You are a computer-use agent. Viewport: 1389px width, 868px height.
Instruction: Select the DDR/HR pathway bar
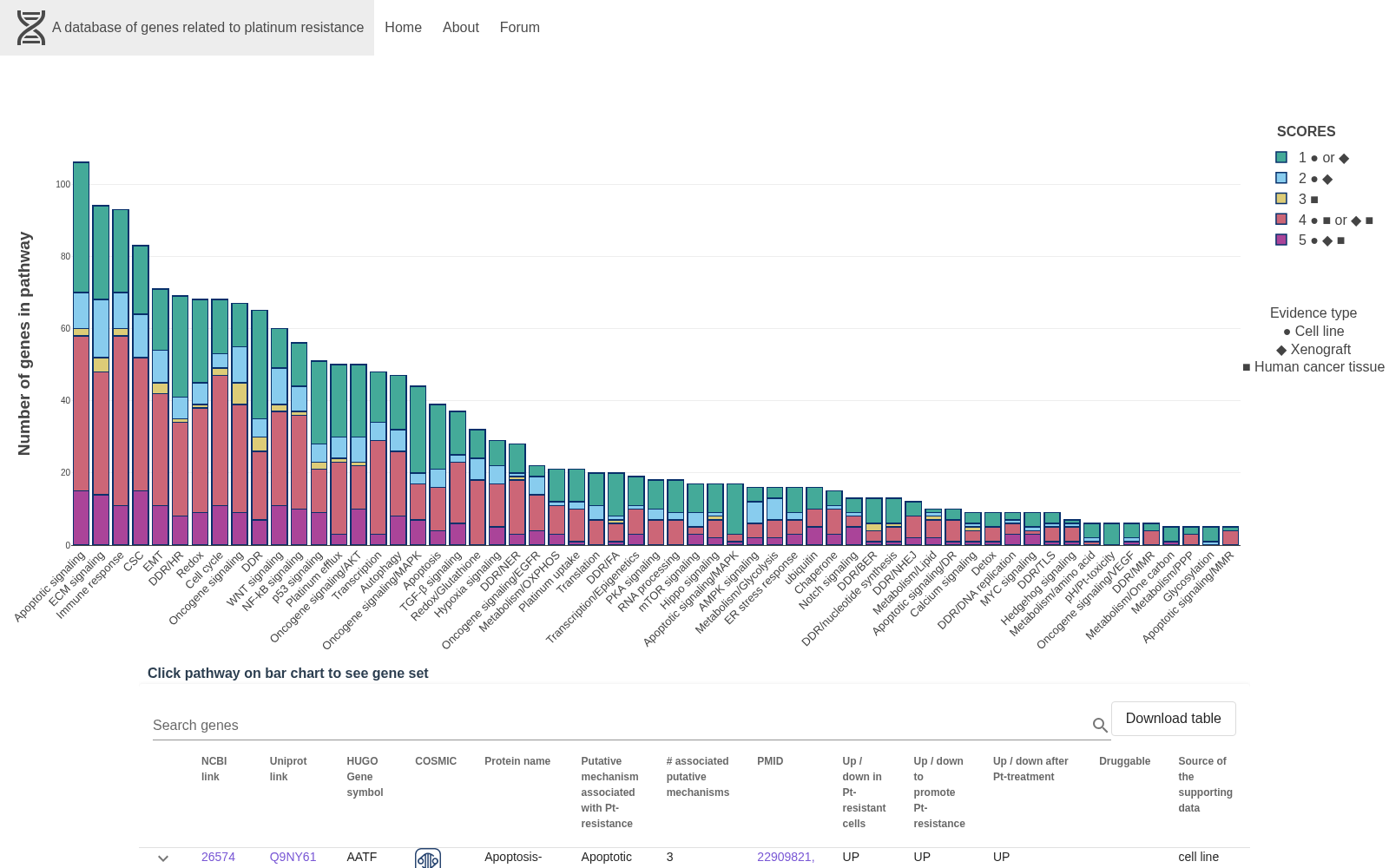(180, 420)
